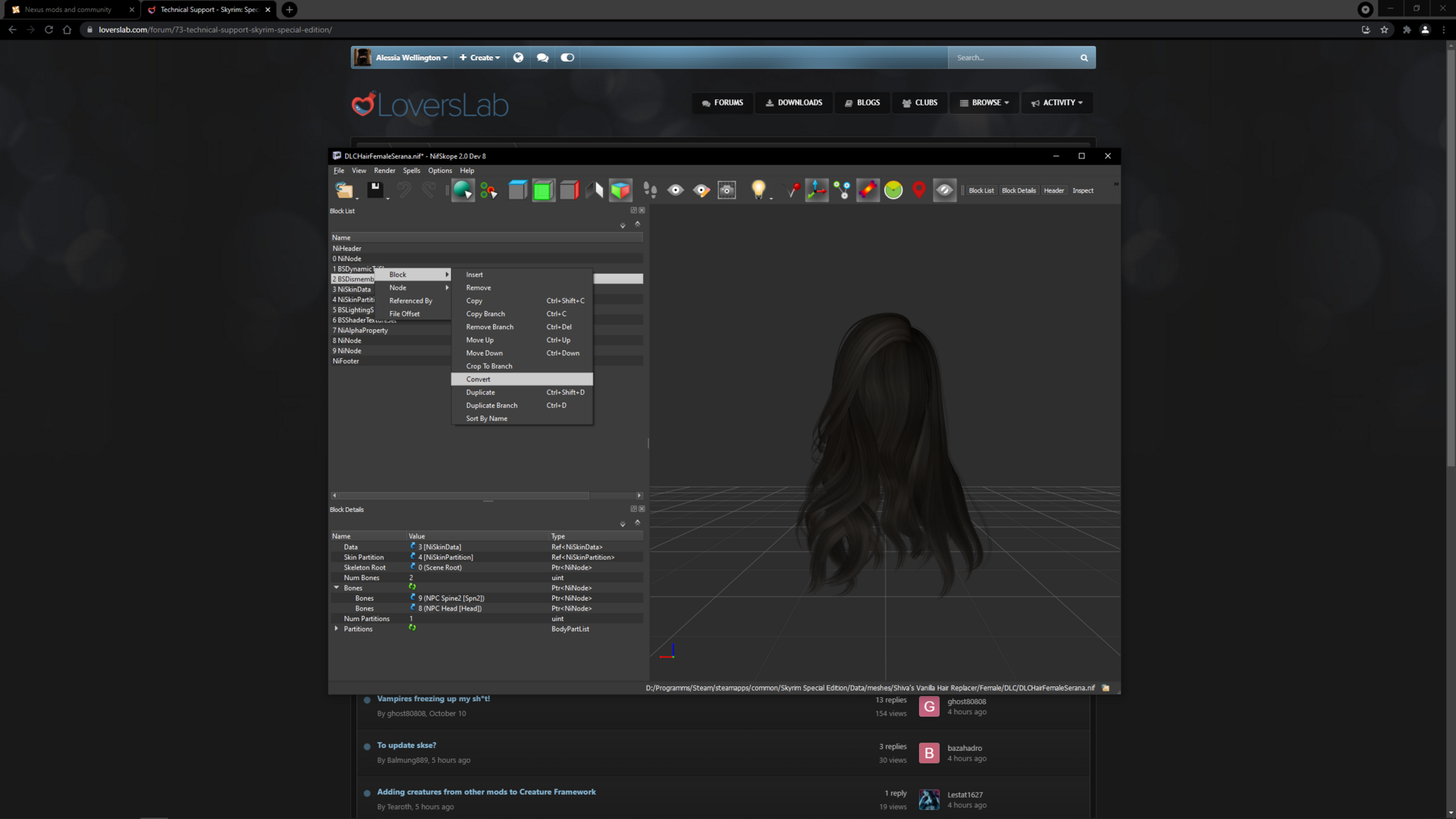
Task: Choose Convert in the Block submenu
Action: coord(522,379)
